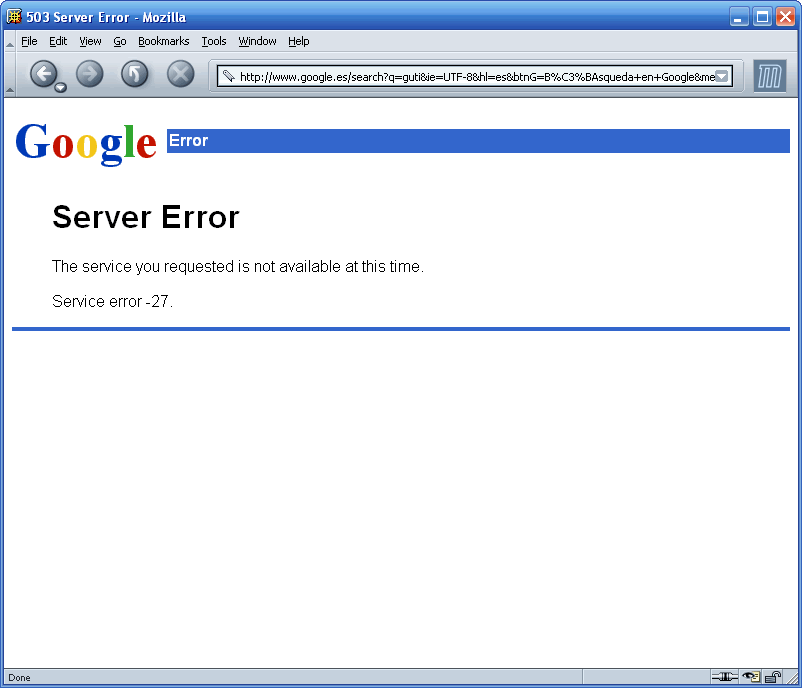Click the Mozilla throbber logo beside the toolbar

pos(769,75)
